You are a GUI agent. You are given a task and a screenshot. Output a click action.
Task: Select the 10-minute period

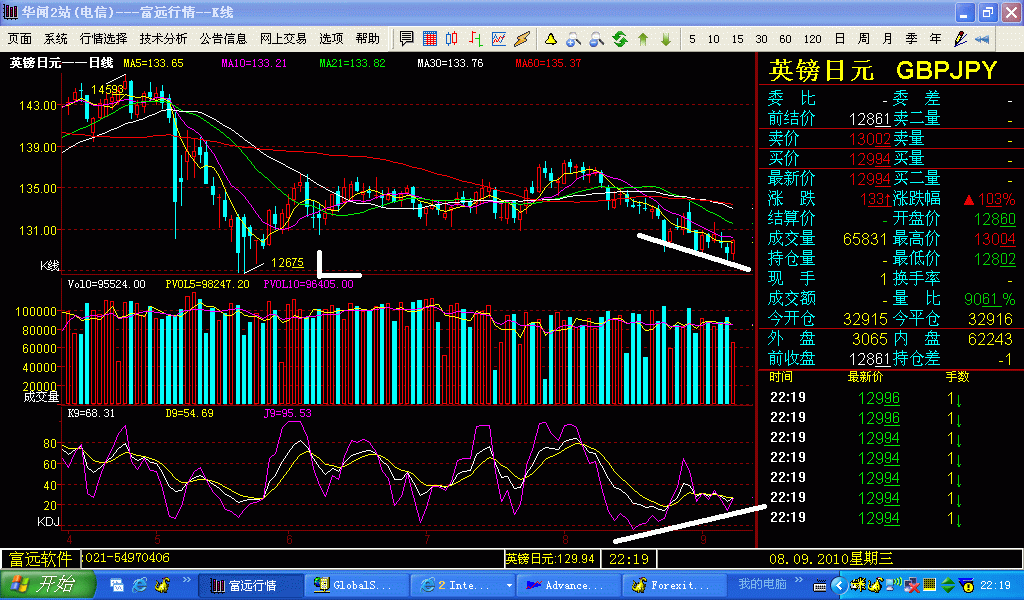point(714,39)
